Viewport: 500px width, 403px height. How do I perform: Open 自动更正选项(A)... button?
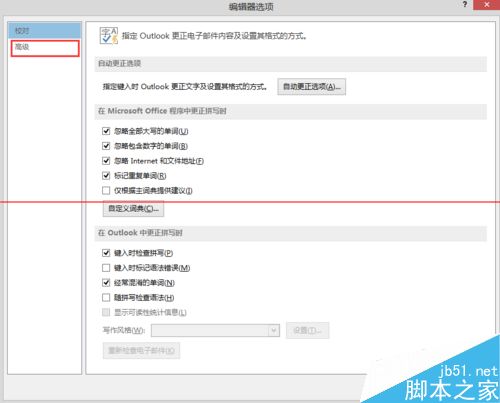(x=312, y=87)
